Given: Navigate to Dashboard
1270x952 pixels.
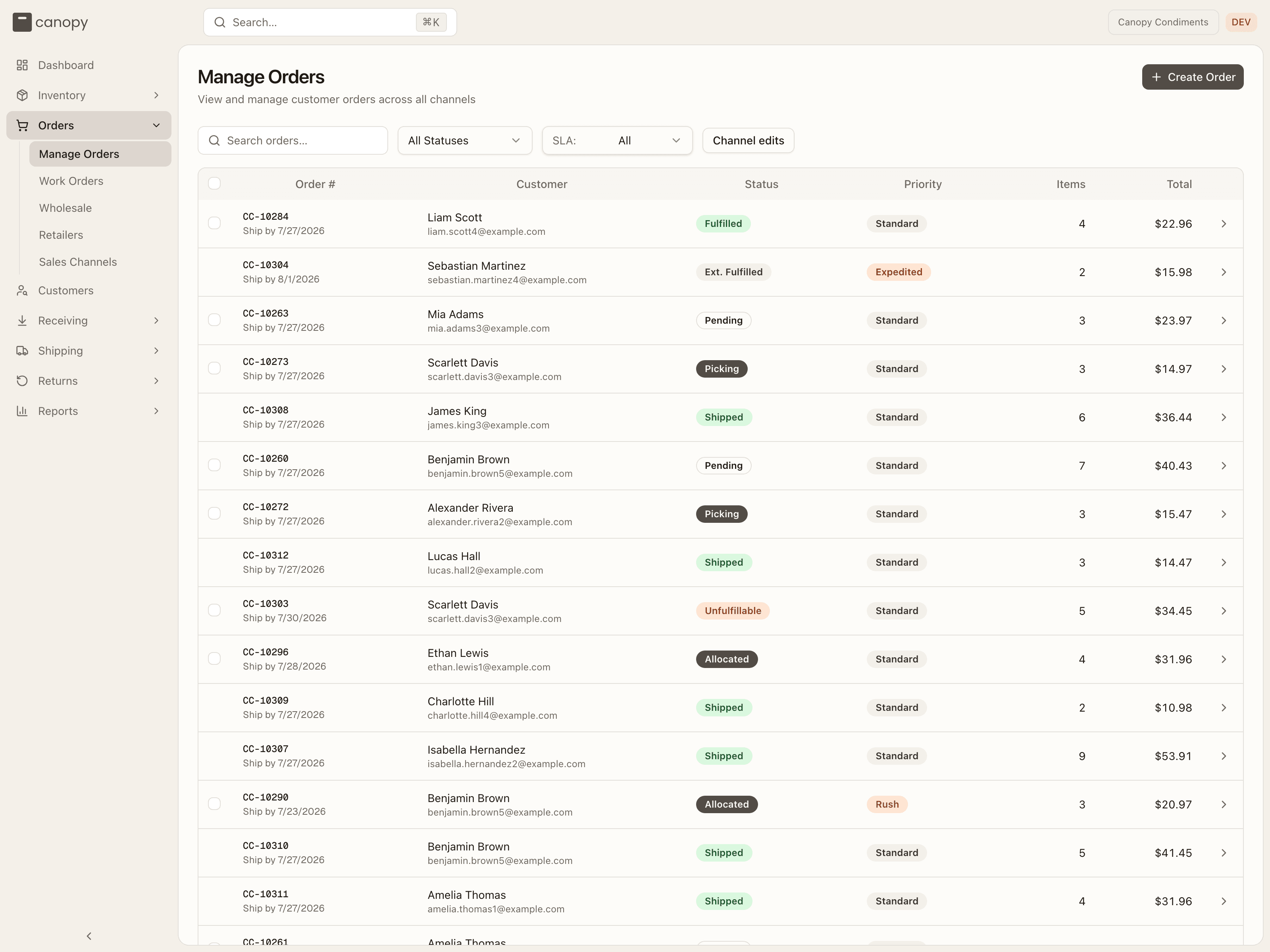Looking at the screenshot, I should (x=89, y=65).
